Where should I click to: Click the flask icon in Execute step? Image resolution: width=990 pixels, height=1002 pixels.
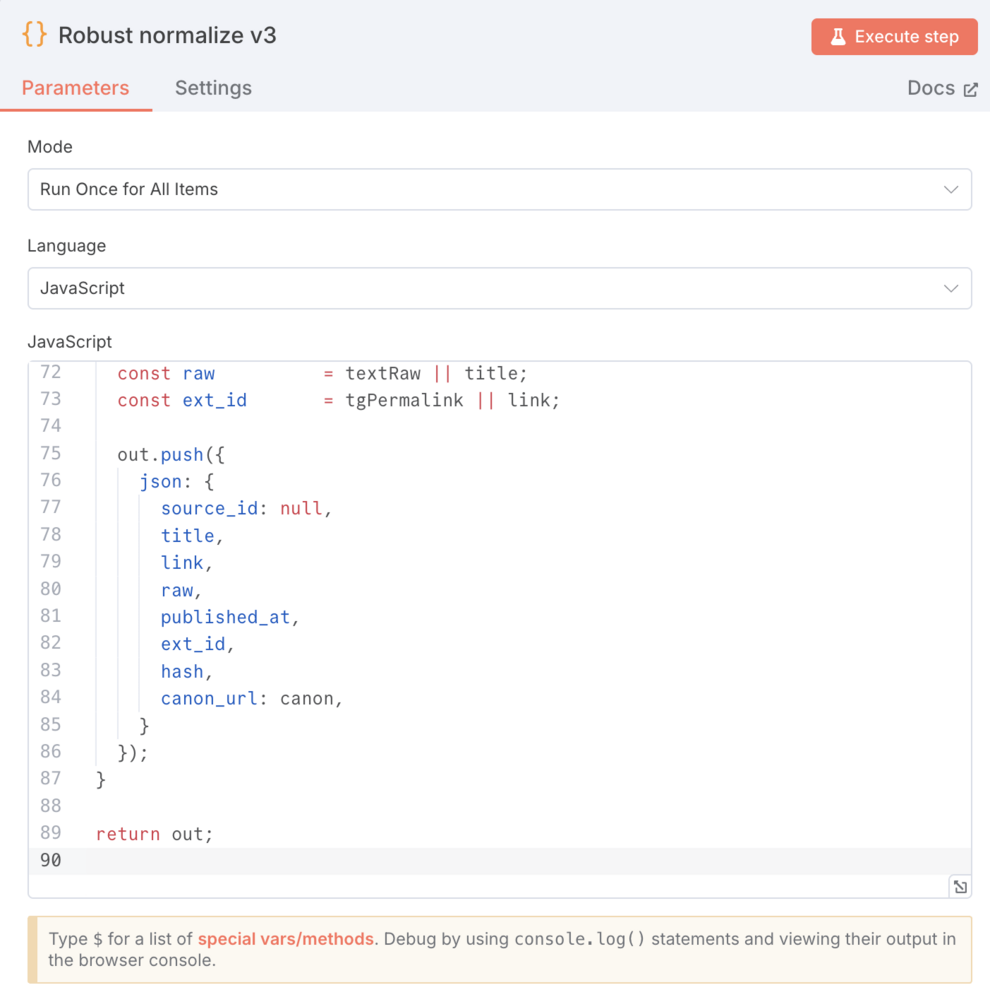point(838,37)
